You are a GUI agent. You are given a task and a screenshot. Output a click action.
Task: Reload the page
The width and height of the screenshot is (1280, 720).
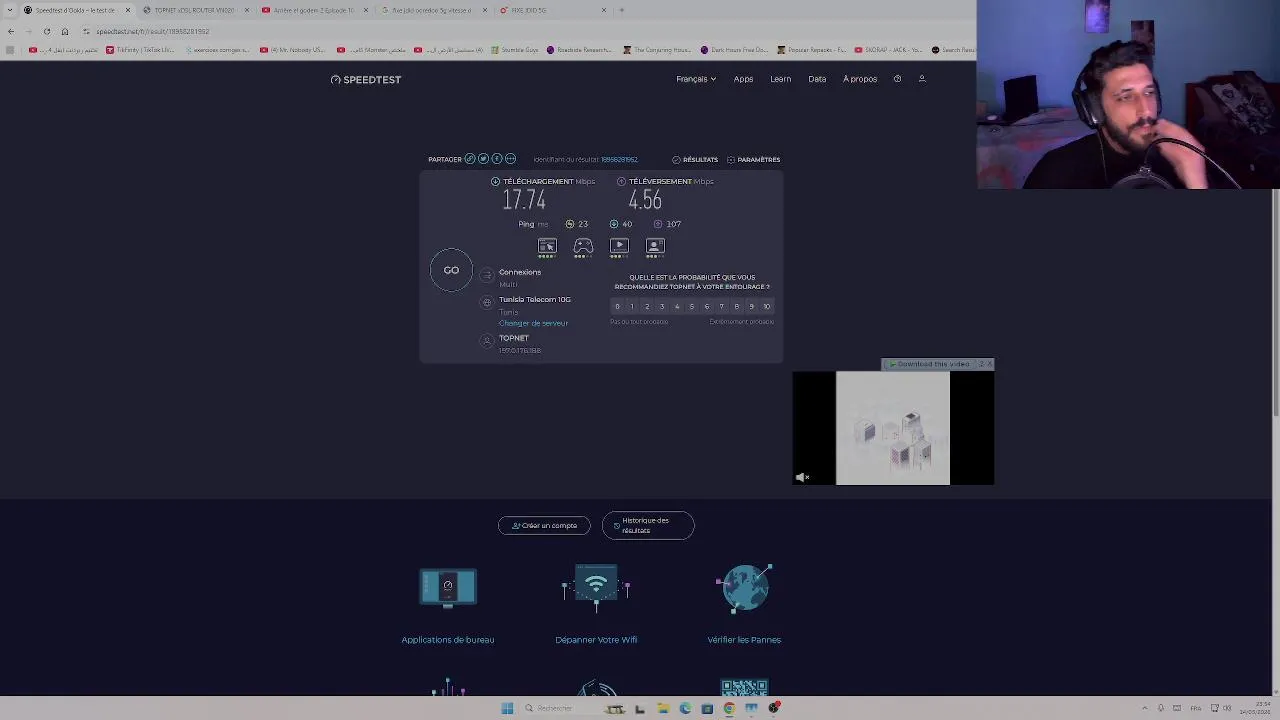pyautogui.click(x=46, y=31)
